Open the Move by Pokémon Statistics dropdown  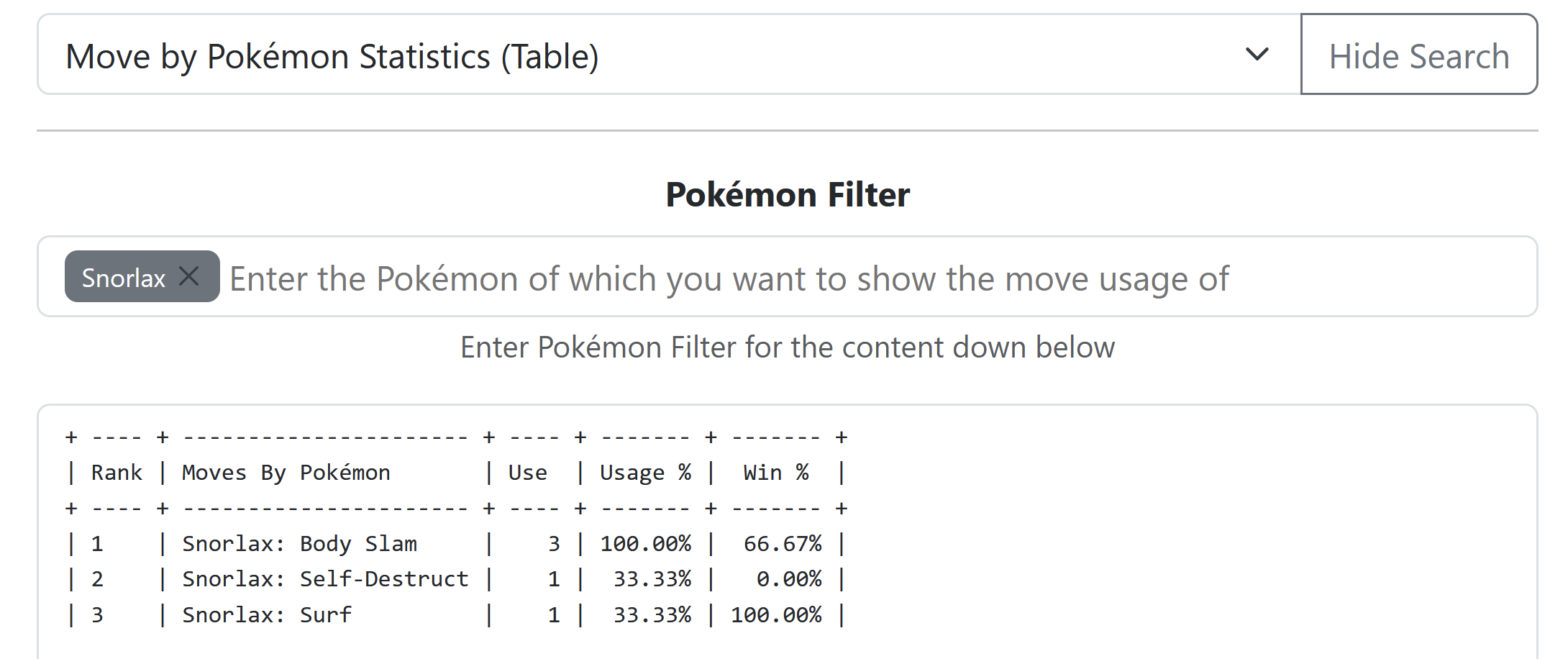[x=647, y=55]
